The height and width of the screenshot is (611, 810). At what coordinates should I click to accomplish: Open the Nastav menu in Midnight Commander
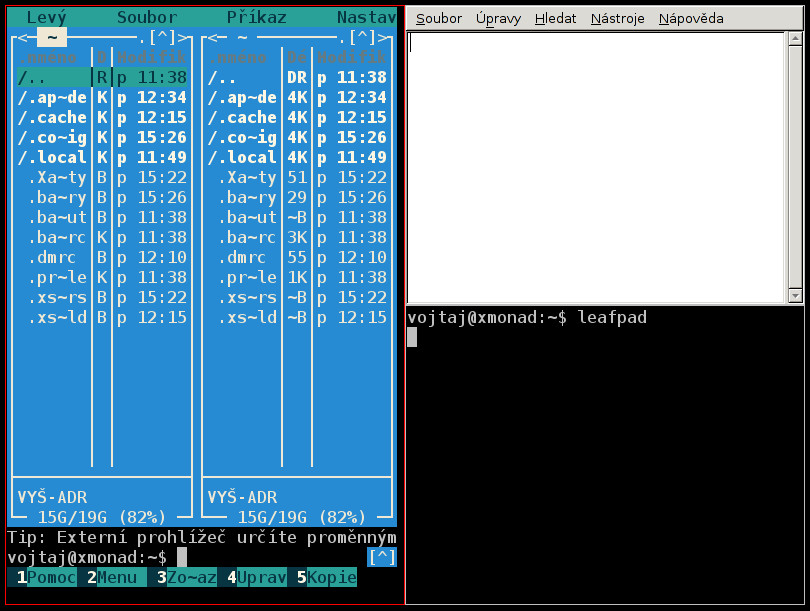[x=366, y=17]
